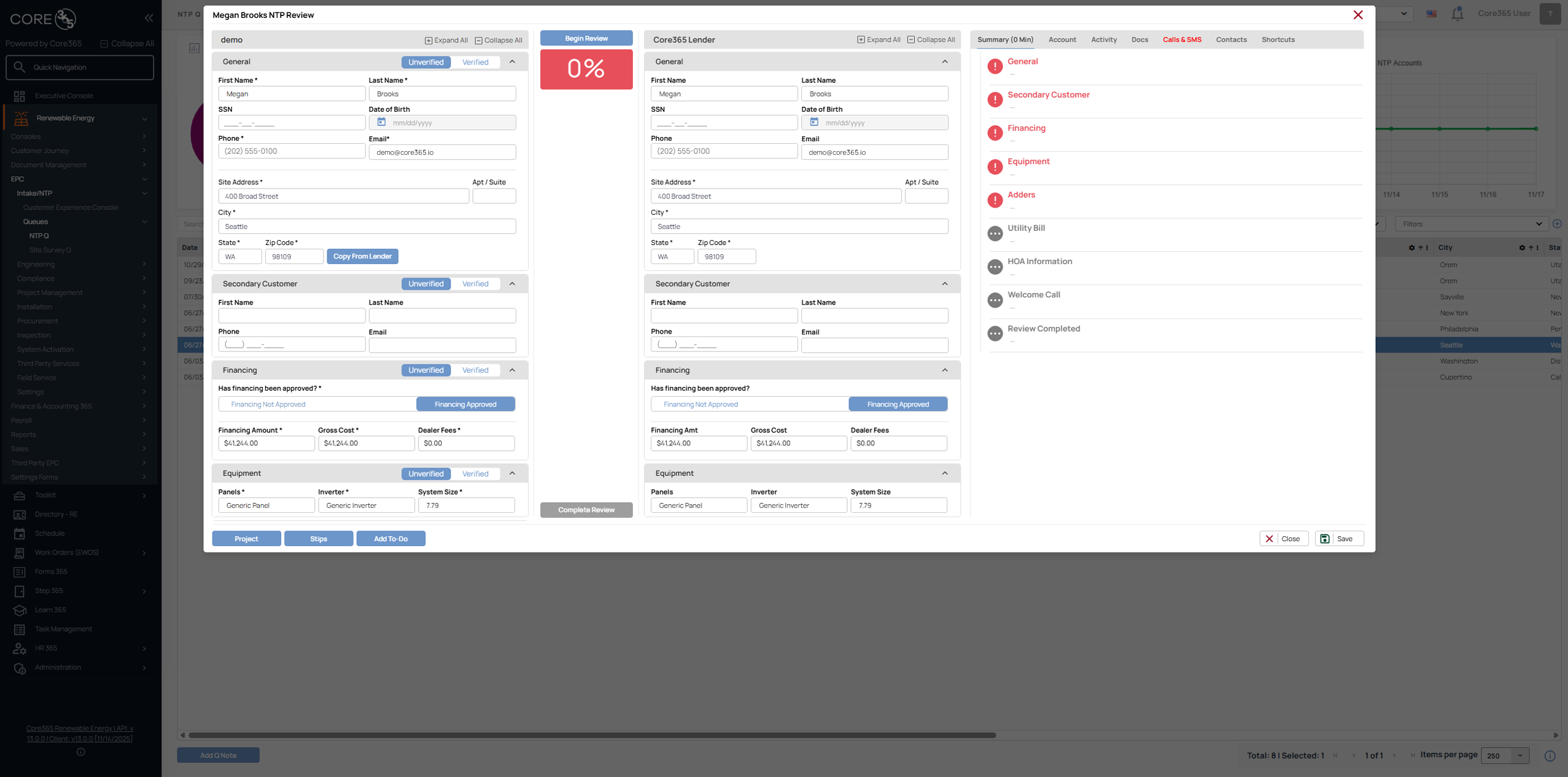Collapse the demo Financing section with its chevron

click(x=512, y=370)
